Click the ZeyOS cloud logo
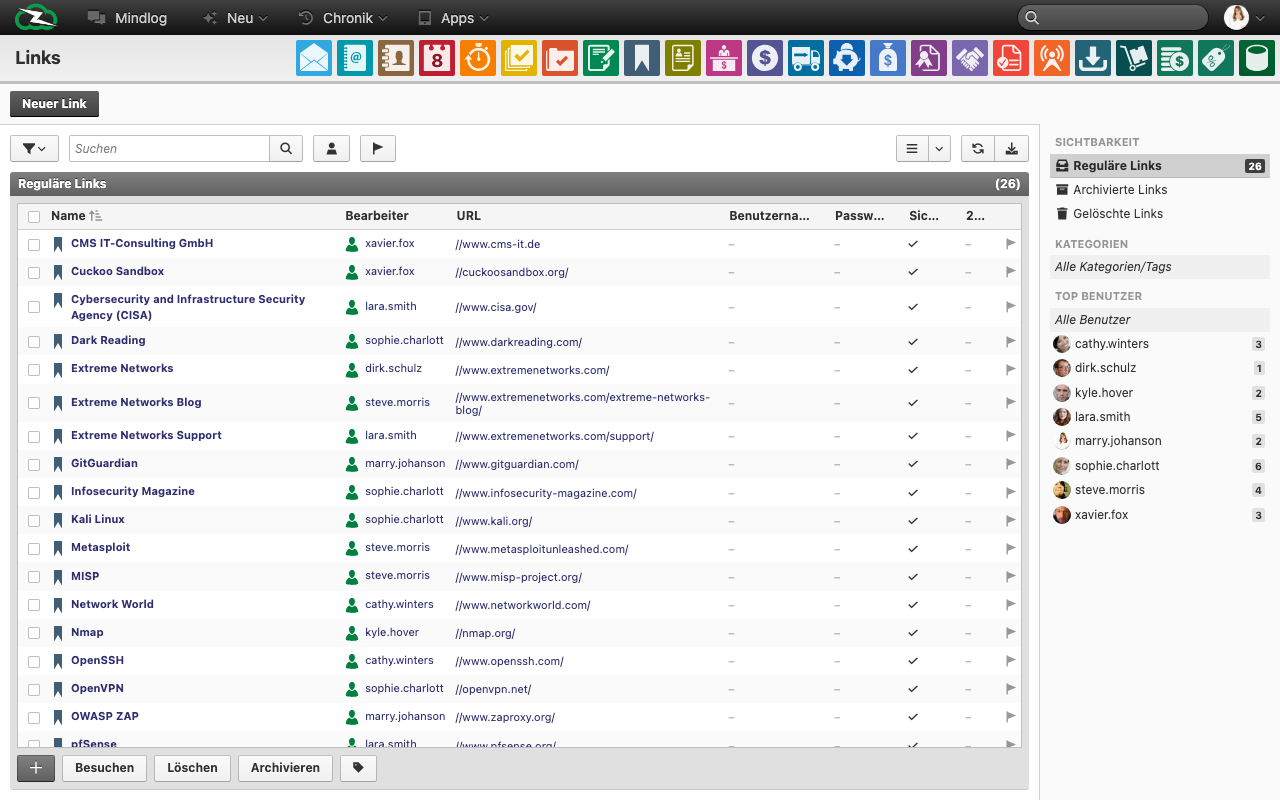The height and width of the screenshot is (800, 1280). (x=36, y=17)
